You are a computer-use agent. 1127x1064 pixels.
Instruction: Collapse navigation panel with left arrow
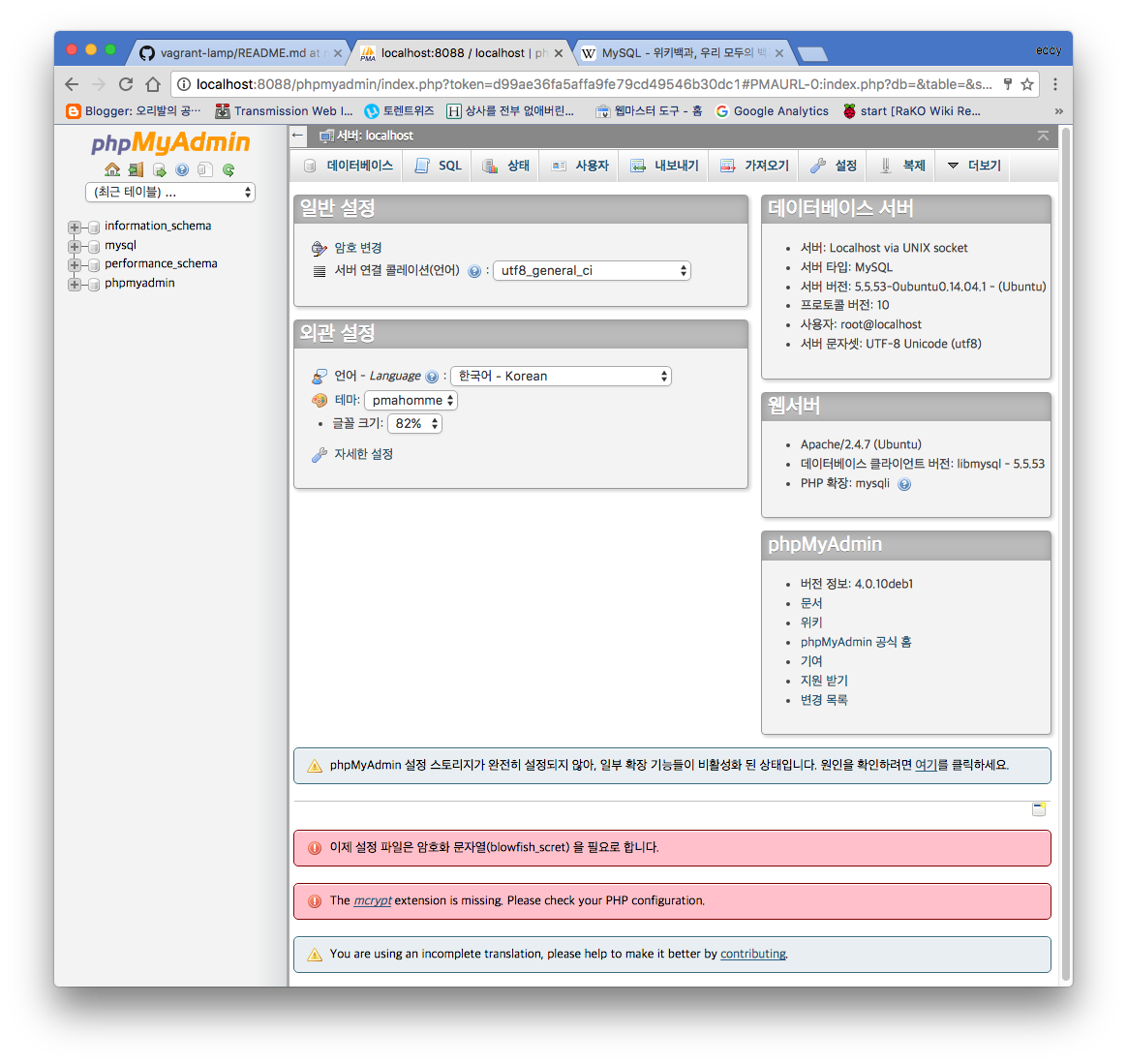pyautogui.click(x=298, y=136)
